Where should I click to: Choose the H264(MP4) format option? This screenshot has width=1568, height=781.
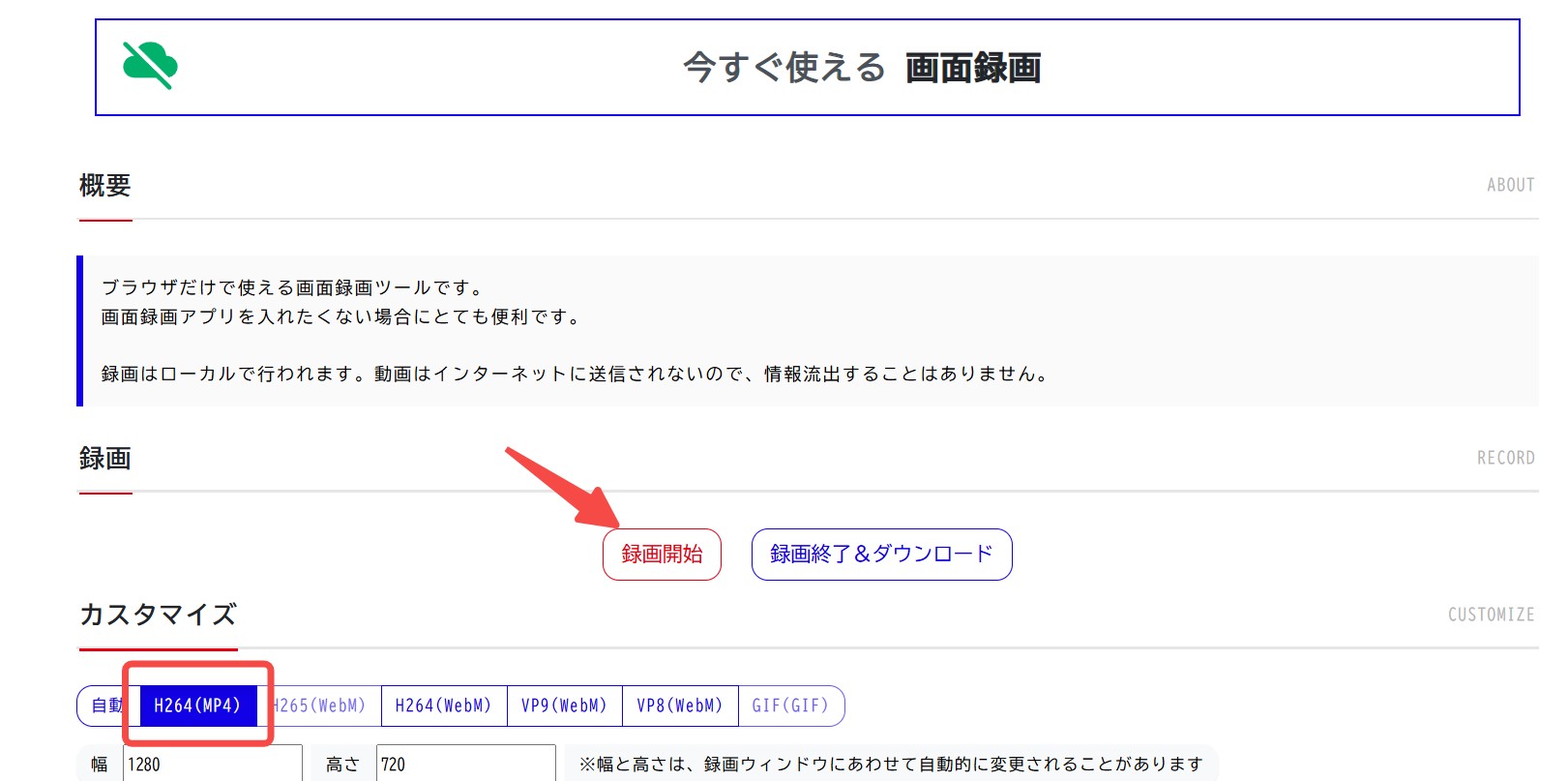tap(197, 706)
